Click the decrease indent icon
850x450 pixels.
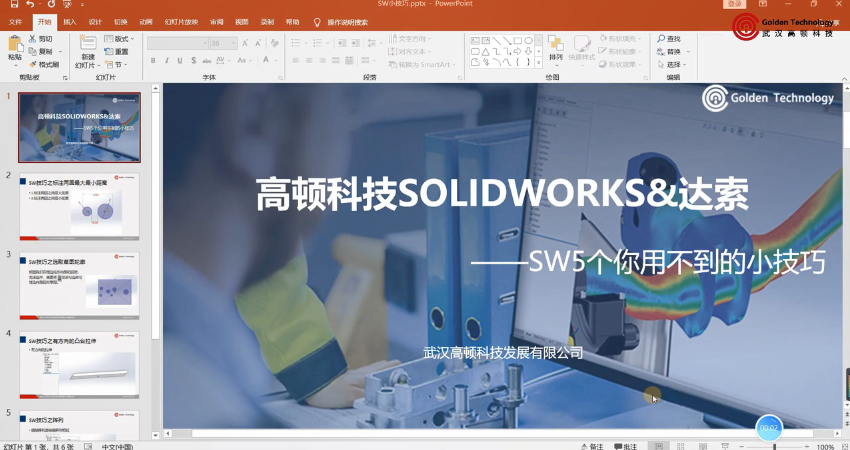pos(342,43)
